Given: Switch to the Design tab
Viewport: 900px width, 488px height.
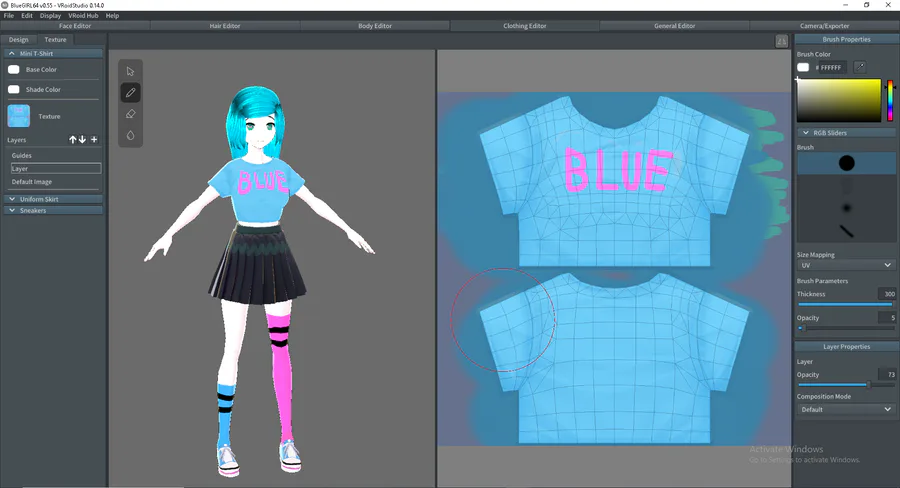Looking at the screenshot, I should tap(18, 40).
